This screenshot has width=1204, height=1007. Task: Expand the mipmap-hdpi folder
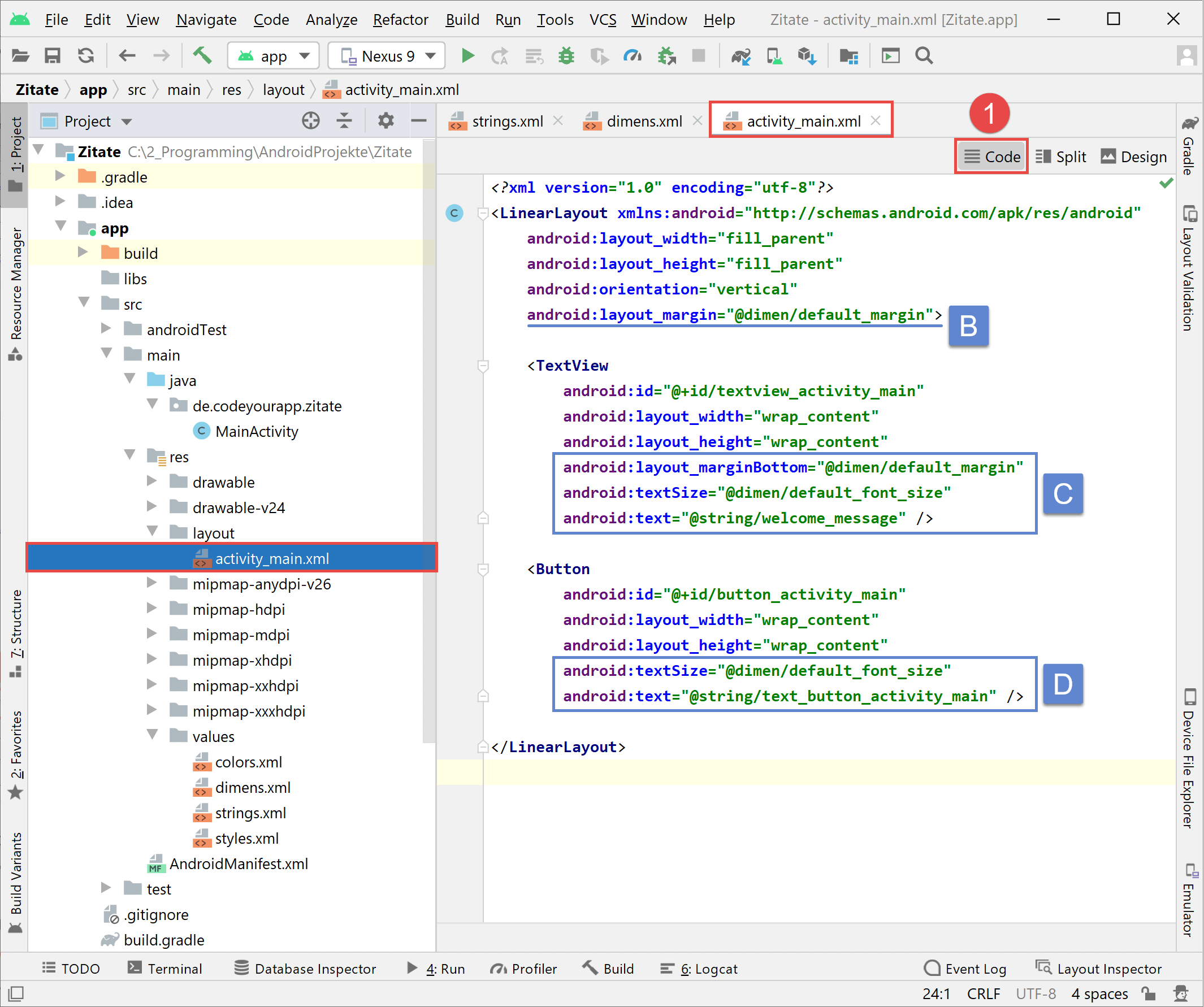[152, 608]
